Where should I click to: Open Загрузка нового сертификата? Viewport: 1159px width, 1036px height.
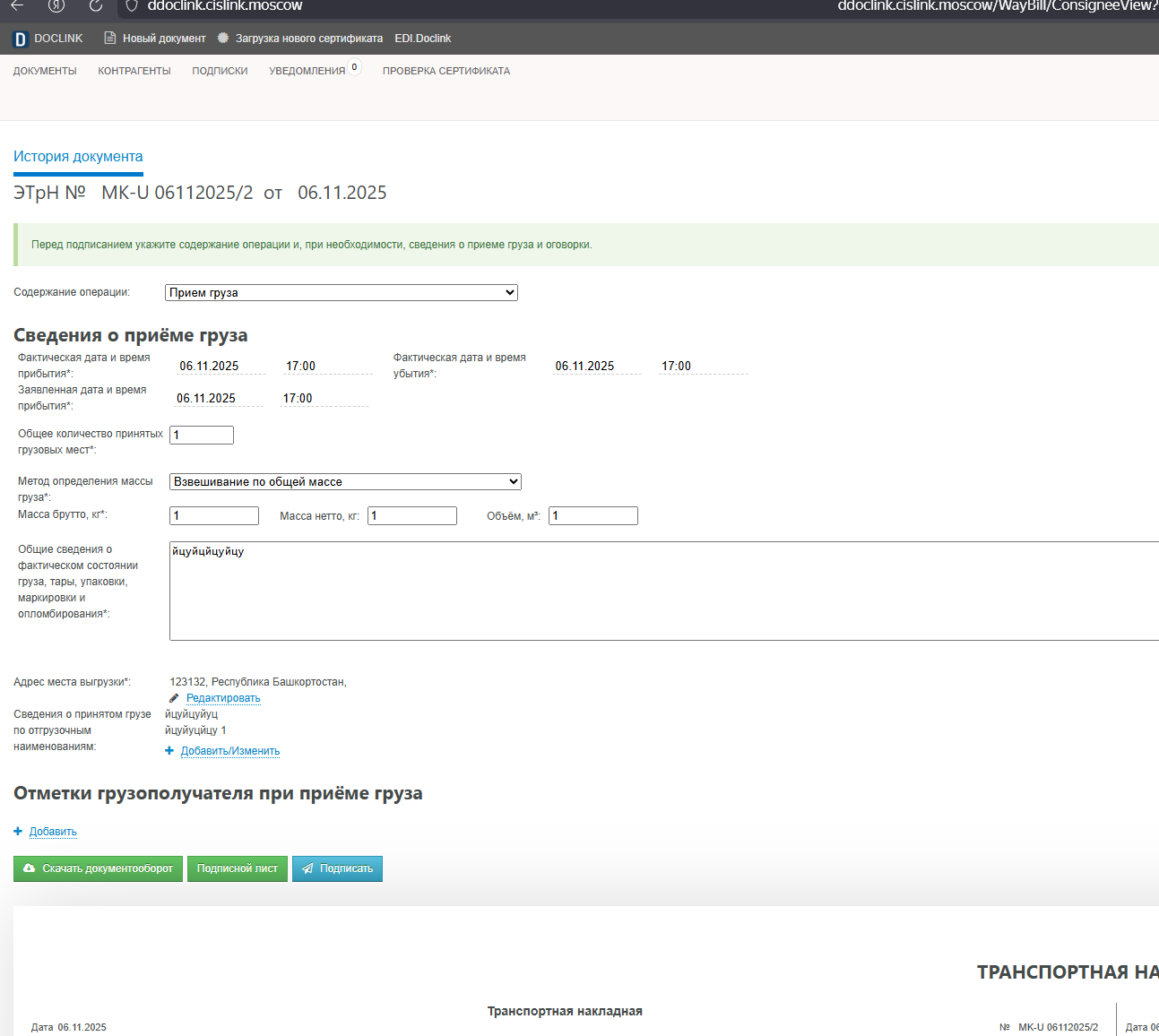click(299, 39)
